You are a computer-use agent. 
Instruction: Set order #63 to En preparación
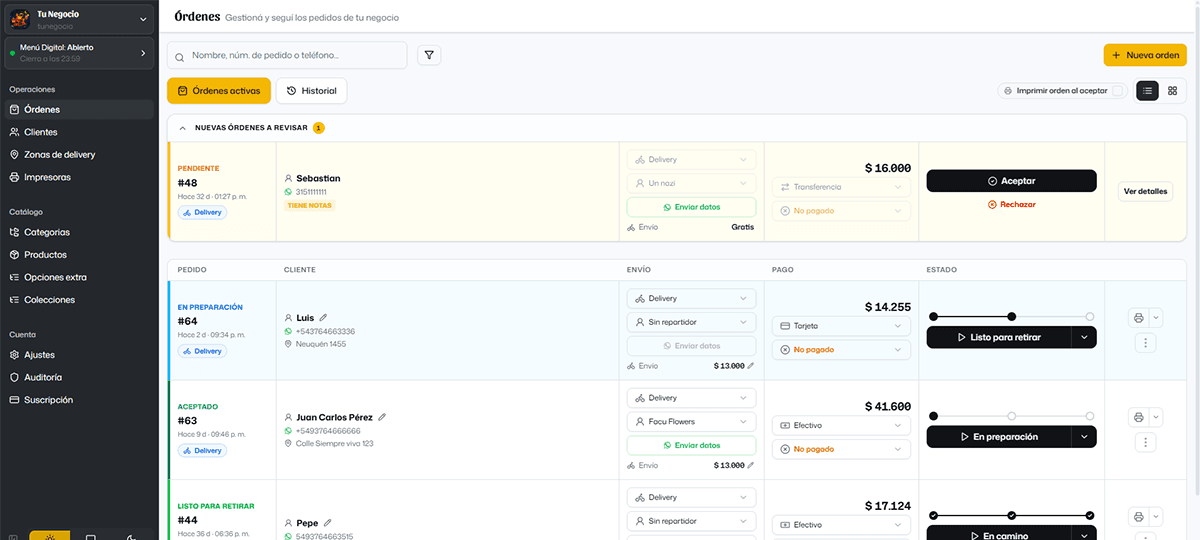pyautogui.click(x=999, y=437)
